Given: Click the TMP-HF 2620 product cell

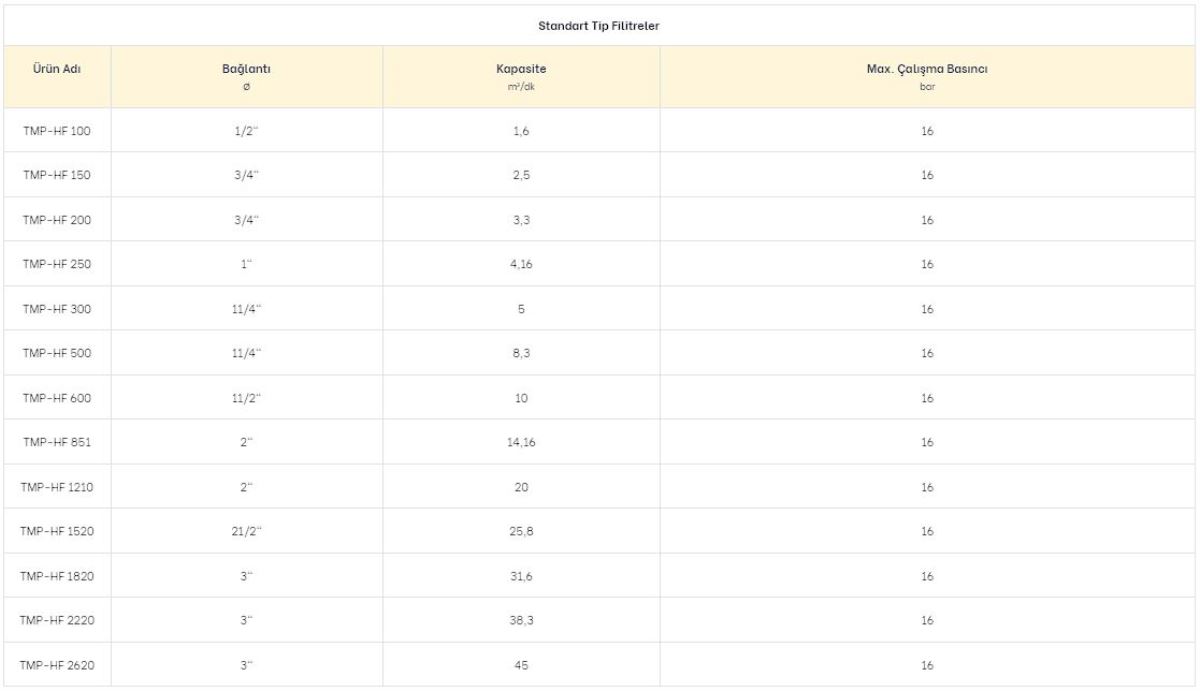Looking at the screenshot, I should tap(57, 665).
